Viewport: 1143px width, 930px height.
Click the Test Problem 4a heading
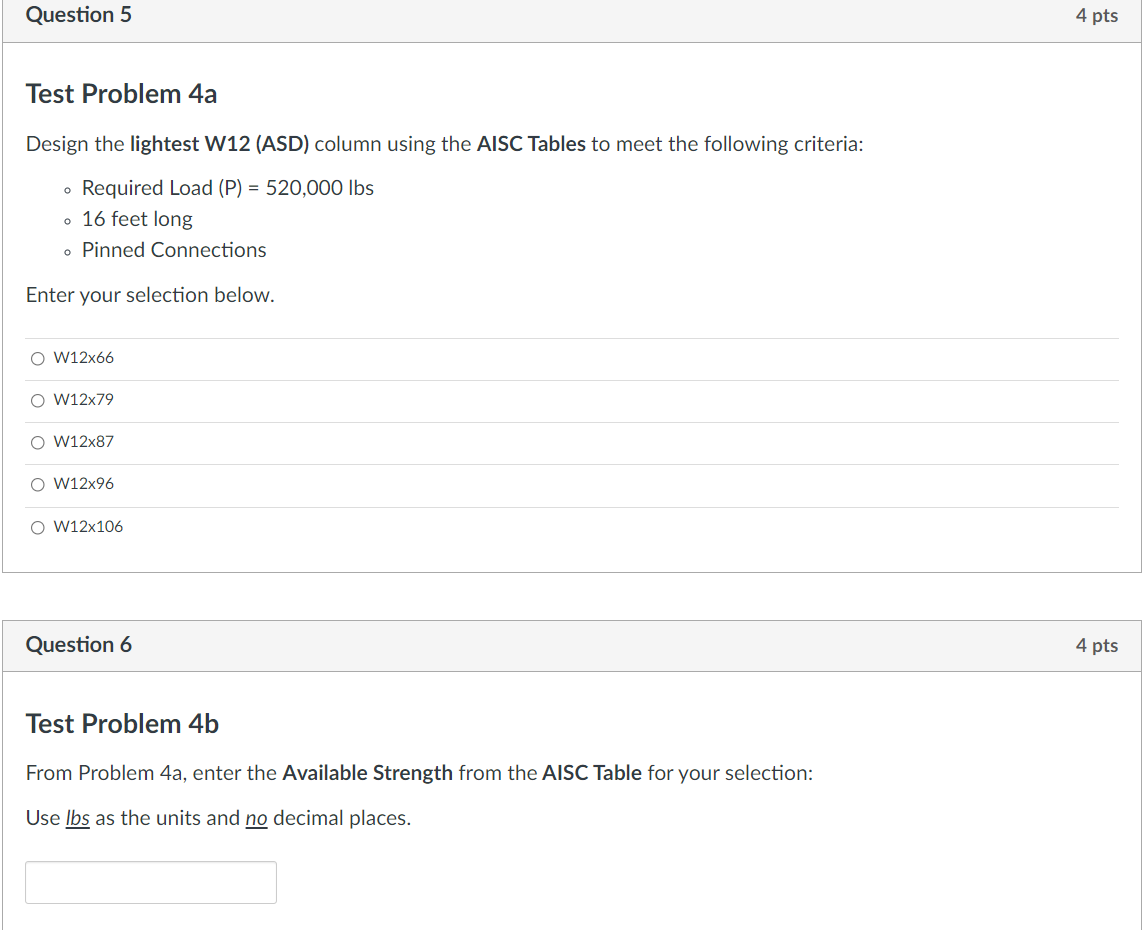(x=121, y=94)
